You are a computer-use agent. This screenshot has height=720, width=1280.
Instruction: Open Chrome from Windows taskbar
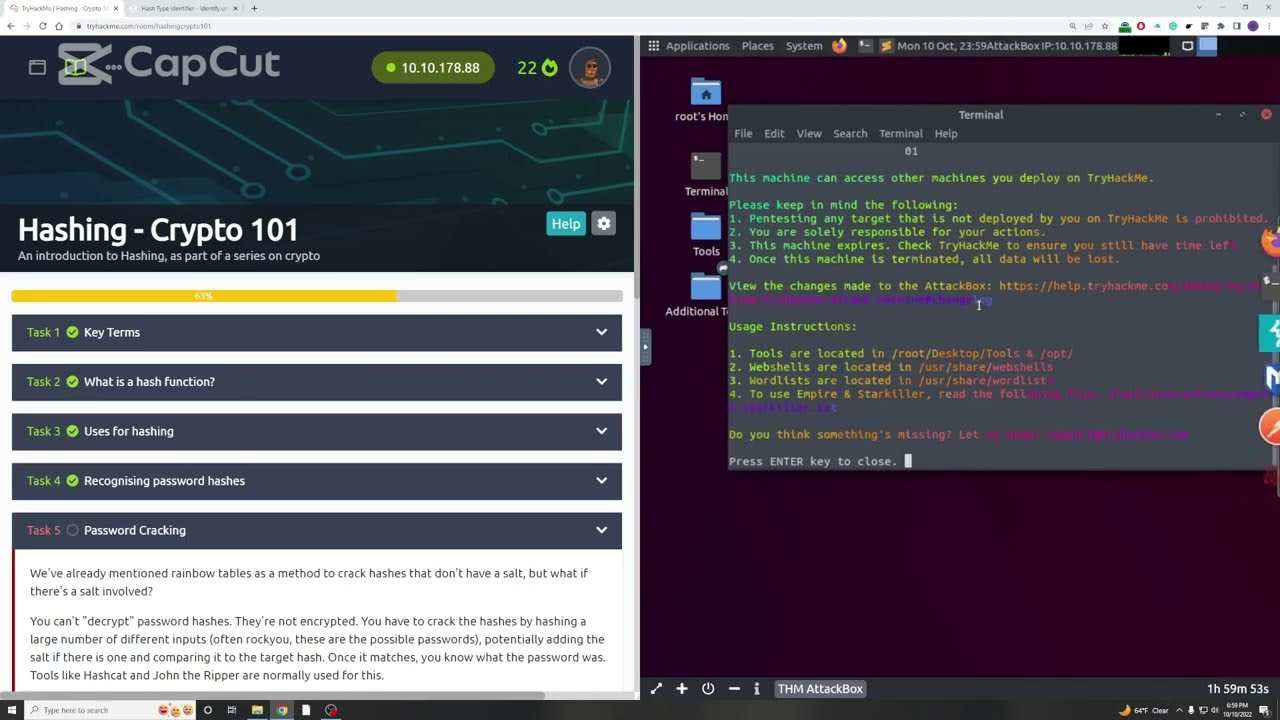(282, 710)
